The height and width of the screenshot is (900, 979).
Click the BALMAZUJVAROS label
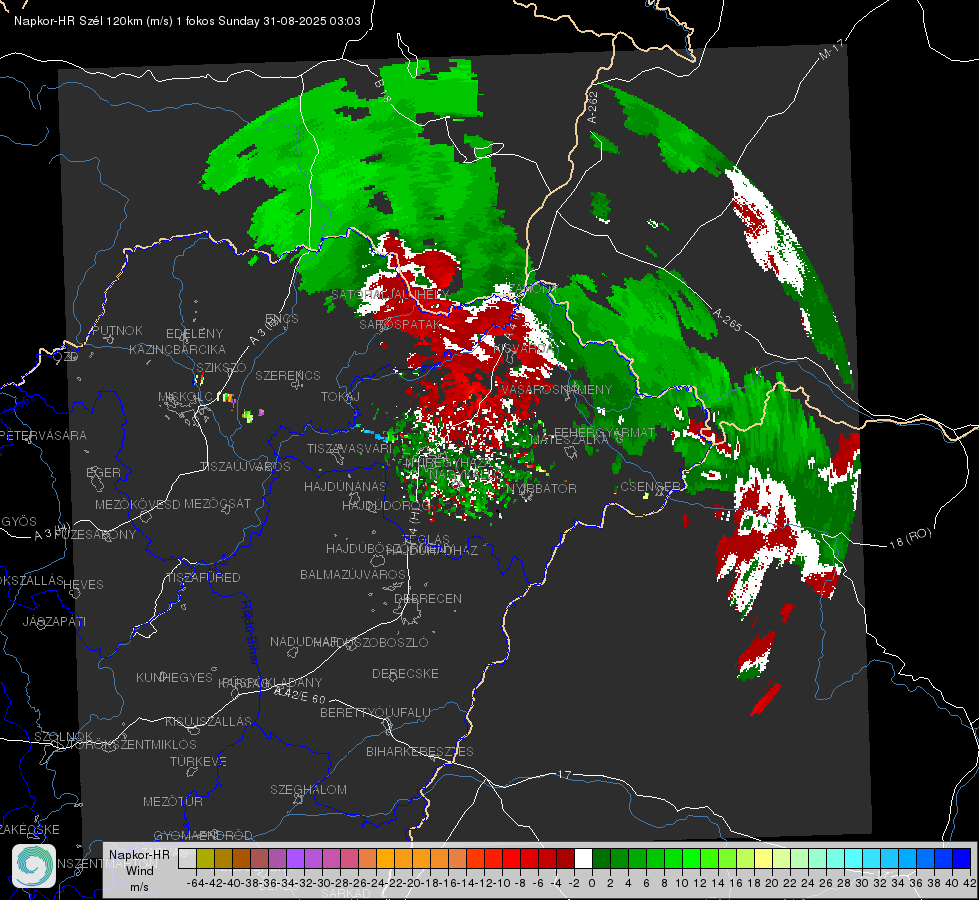[353, 574]
